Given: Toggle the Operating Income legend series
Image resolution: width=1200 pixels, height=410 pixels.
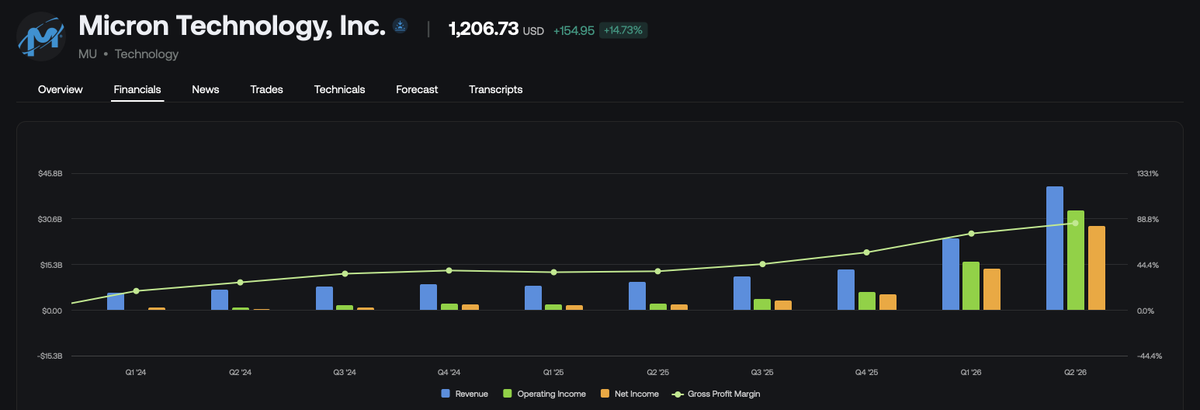Looking at the screenshot, I should pyautogui.click(x=545, y=394).
